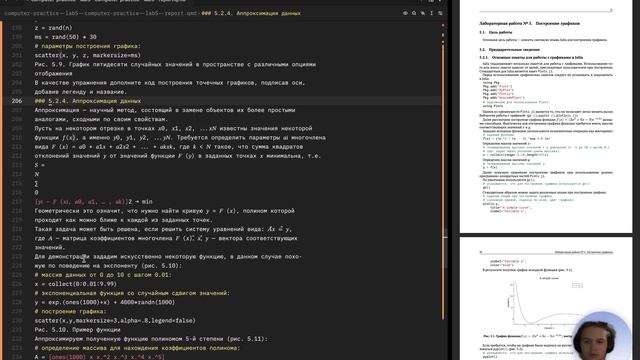Viewport: 640px width, 360px height.
Task: Click the inline assist wand icon
Action: 423,13
